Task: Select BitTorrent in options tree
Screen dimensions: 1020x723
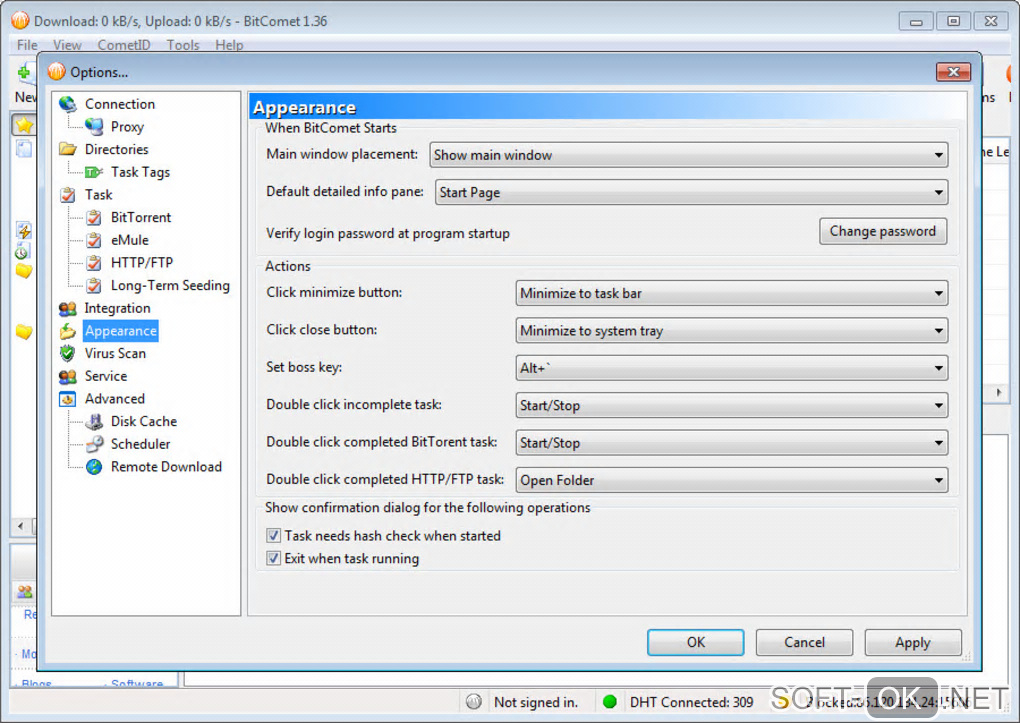Action: point(141,217)
